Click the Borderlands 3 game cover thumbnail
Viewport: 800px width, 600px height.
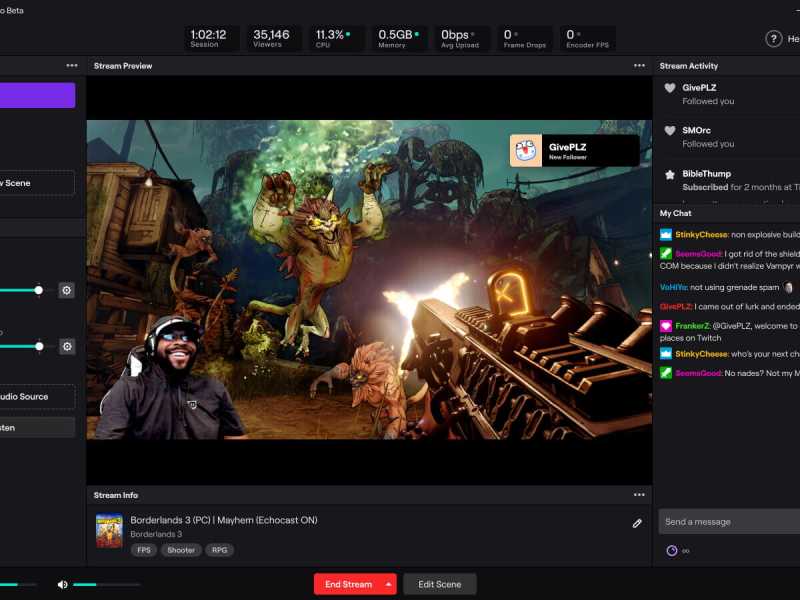pos(109,531)
